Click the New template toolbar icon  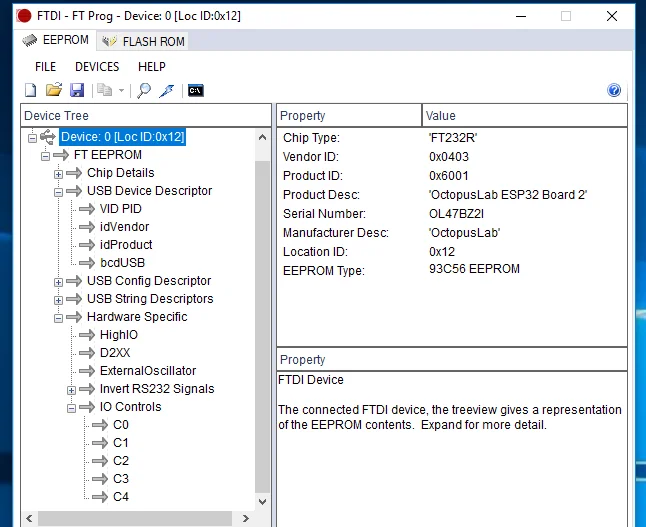click(x=31, y=90)
